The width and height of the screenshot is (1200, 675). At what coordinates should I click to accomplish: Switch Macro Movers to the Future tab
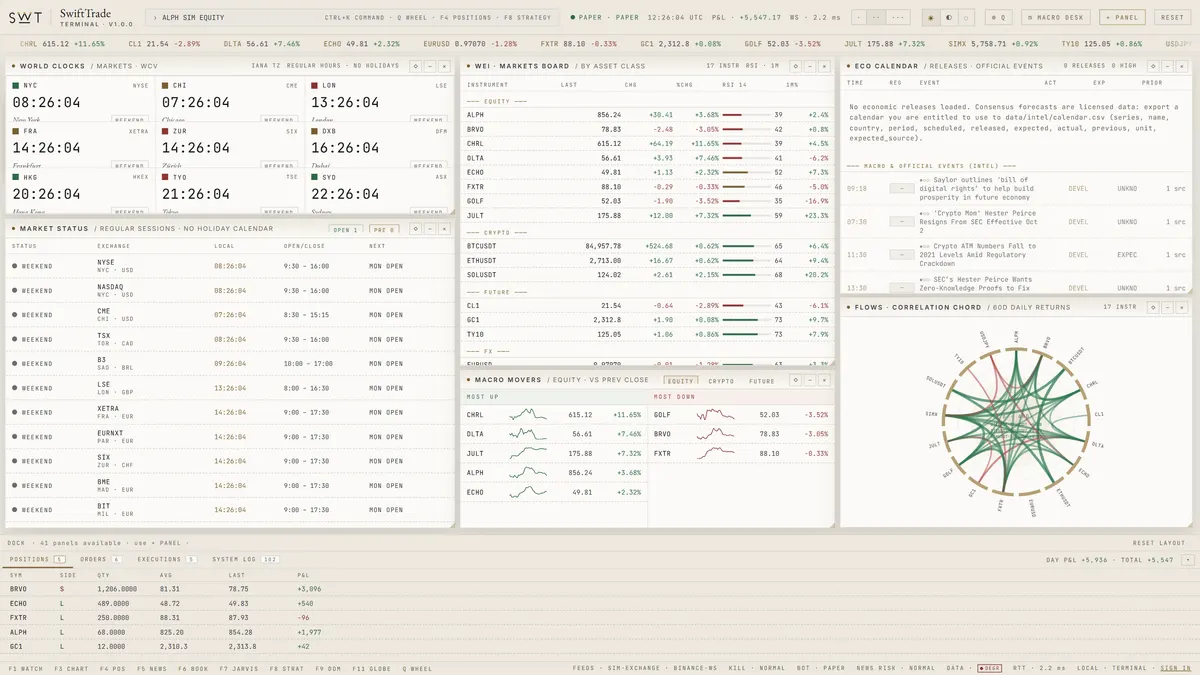[762, 381]
